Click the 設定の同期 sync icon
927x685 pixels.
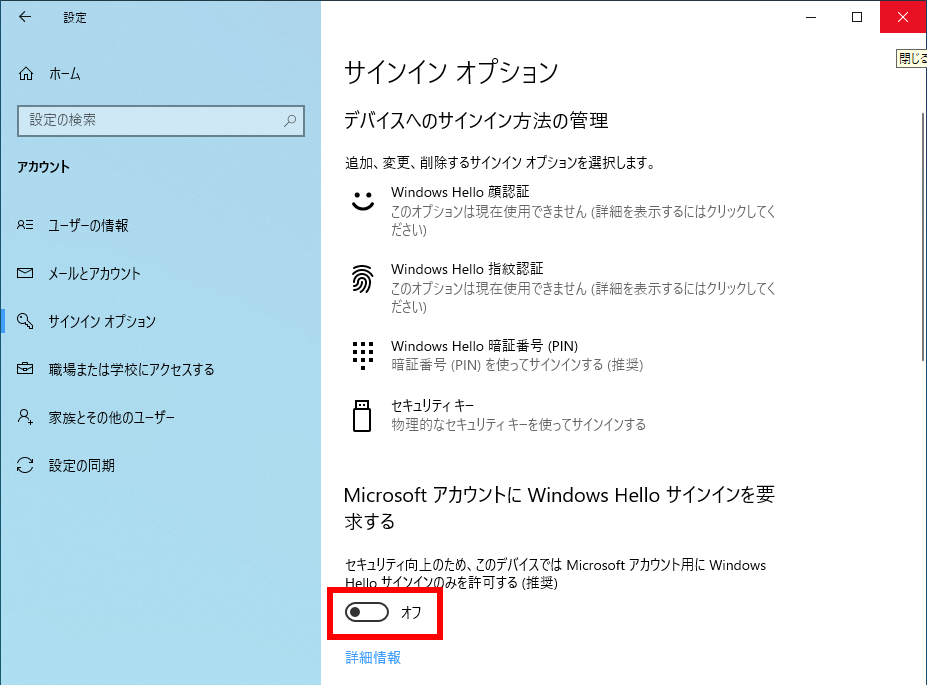tap(25, 465)
